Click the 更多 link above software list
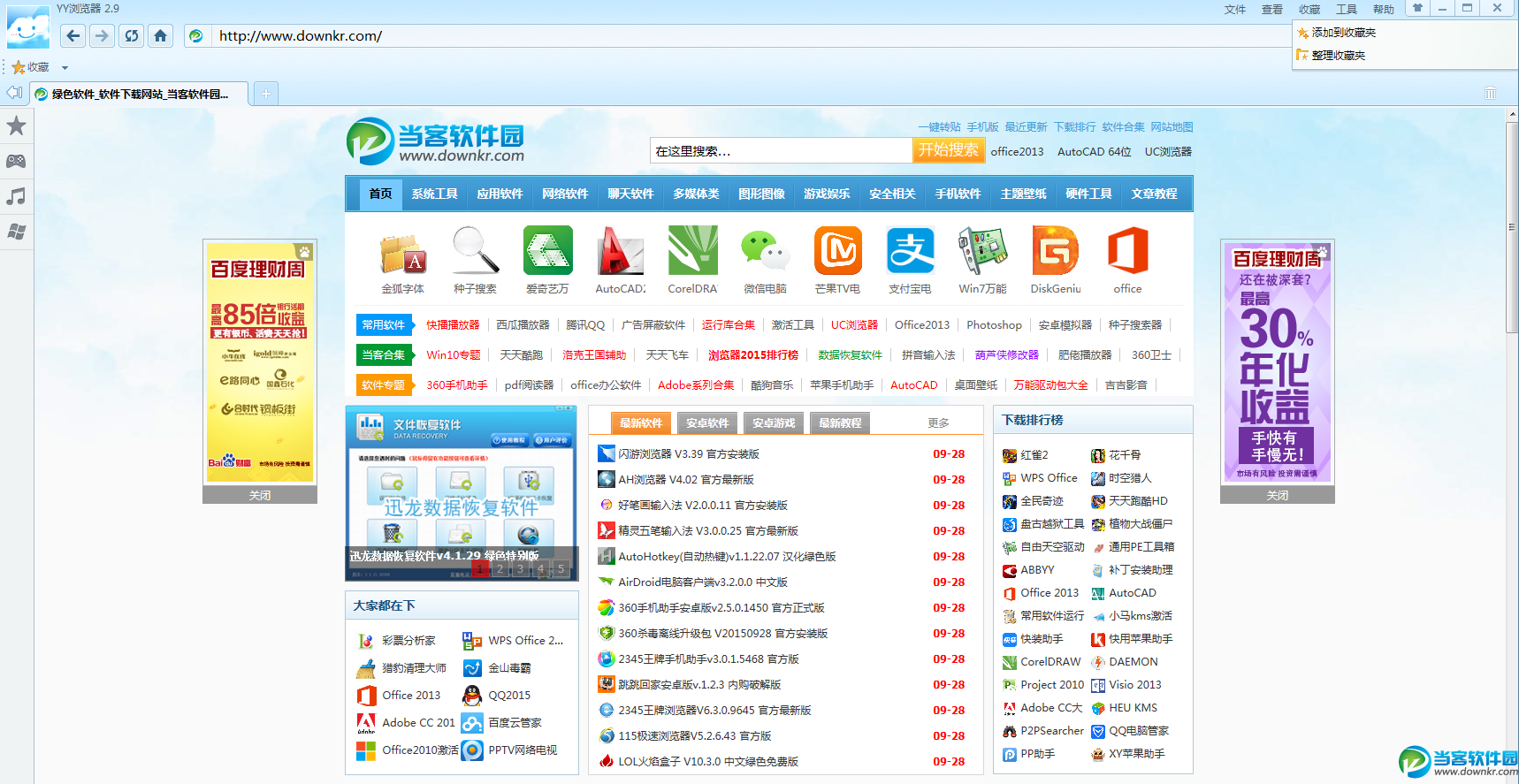This screenshot has height=784, width=1519. click(938, 422)
